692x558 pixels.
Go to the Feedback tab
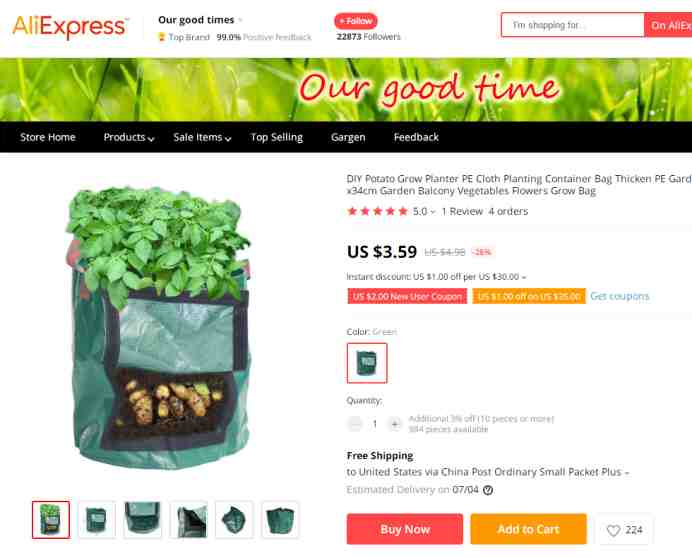(x=416, y=137)
